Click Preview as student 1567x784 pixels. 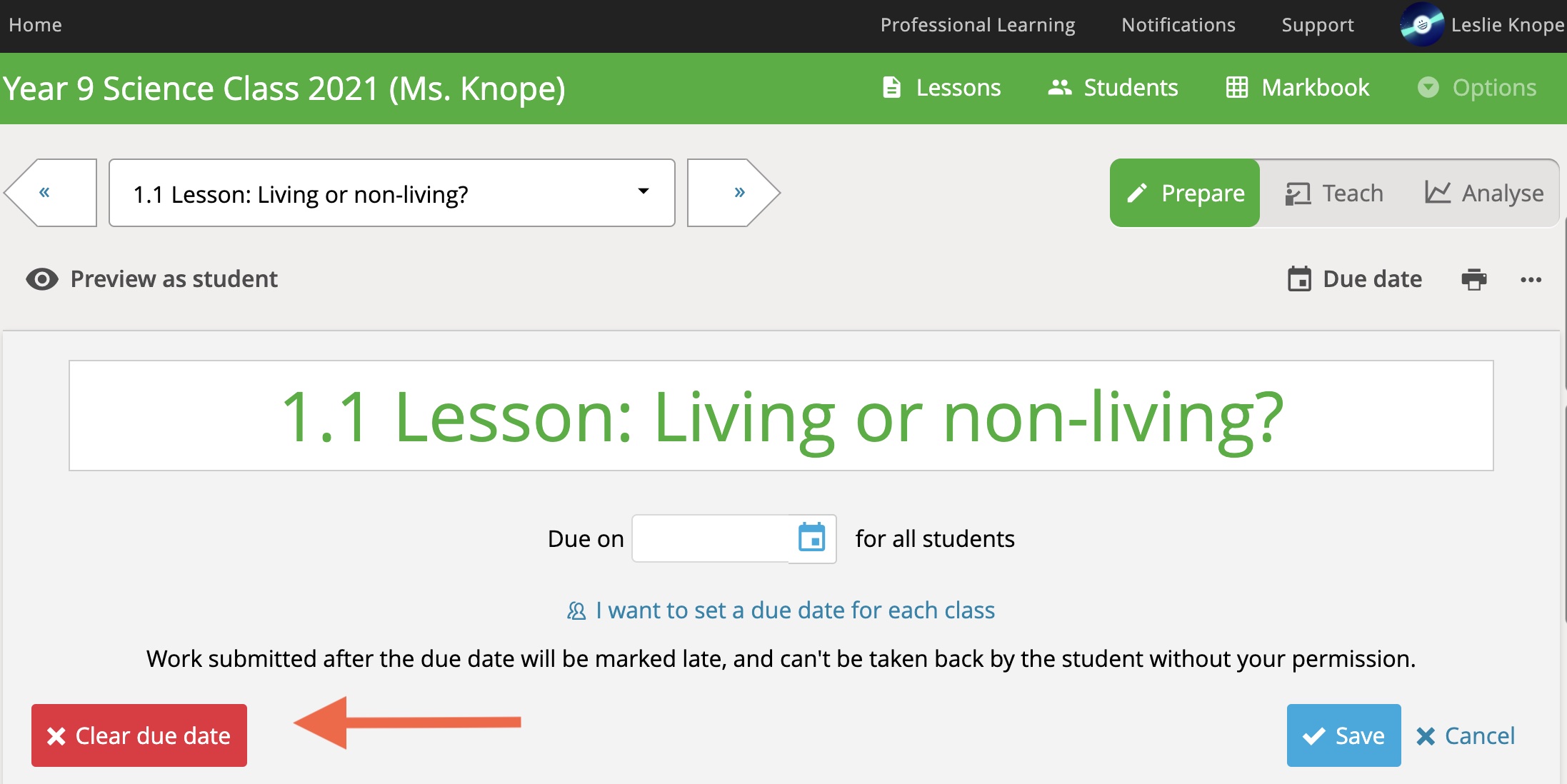tap(152, 279)
